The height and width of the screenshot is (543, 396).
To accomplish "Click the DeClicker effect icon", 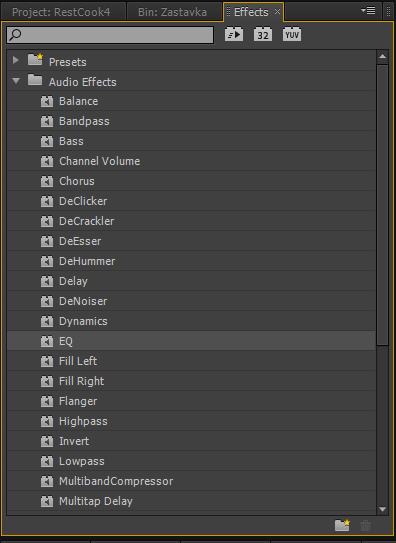I will click(x=47, y=202).
